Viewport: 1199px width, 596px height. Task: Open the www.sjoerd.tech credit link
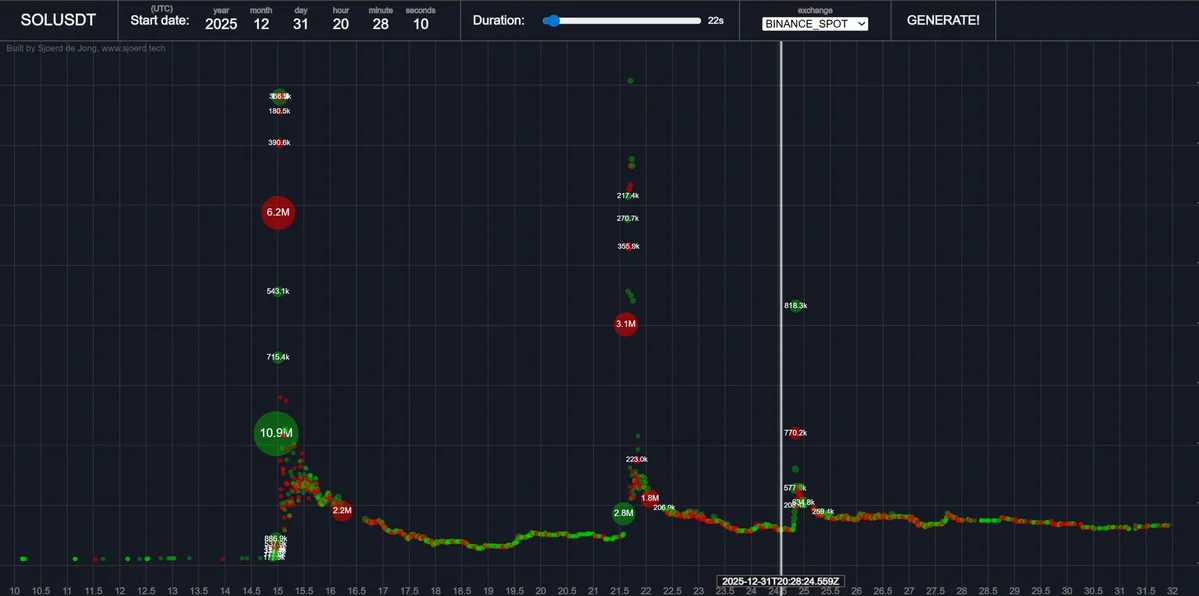click(x=133, y=48)
